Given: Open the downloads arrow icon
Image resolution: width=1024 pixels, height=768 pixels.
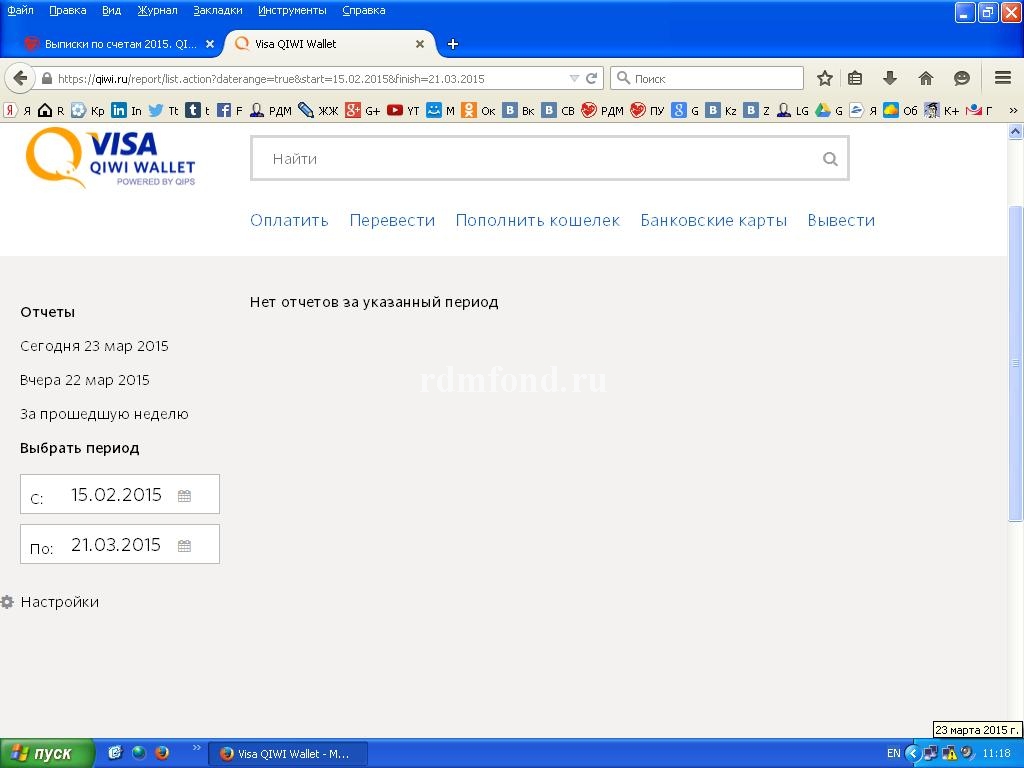Looking at the screenshot, I should tap(889, 78).
